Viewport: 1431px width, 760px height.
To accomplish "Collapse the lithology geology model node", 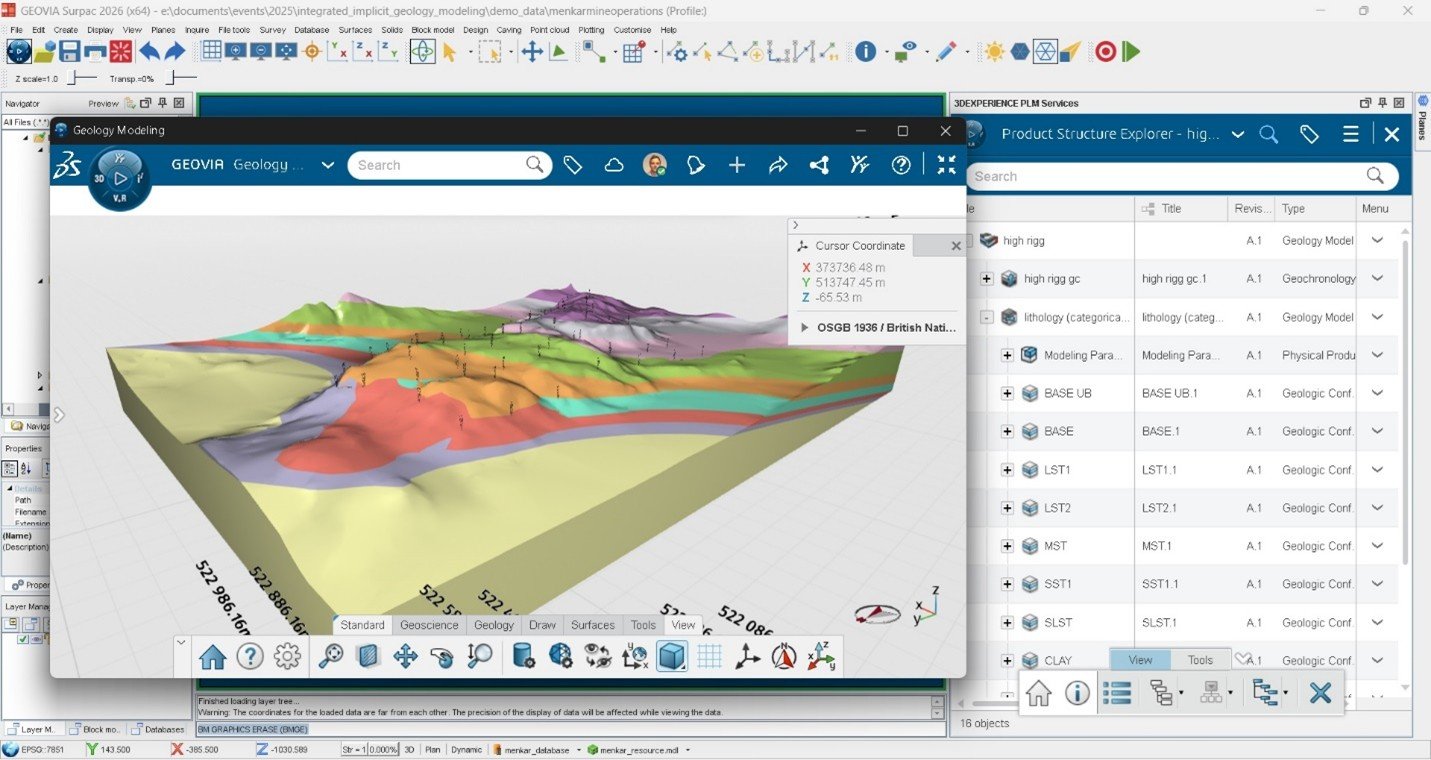I will [987, 317].
